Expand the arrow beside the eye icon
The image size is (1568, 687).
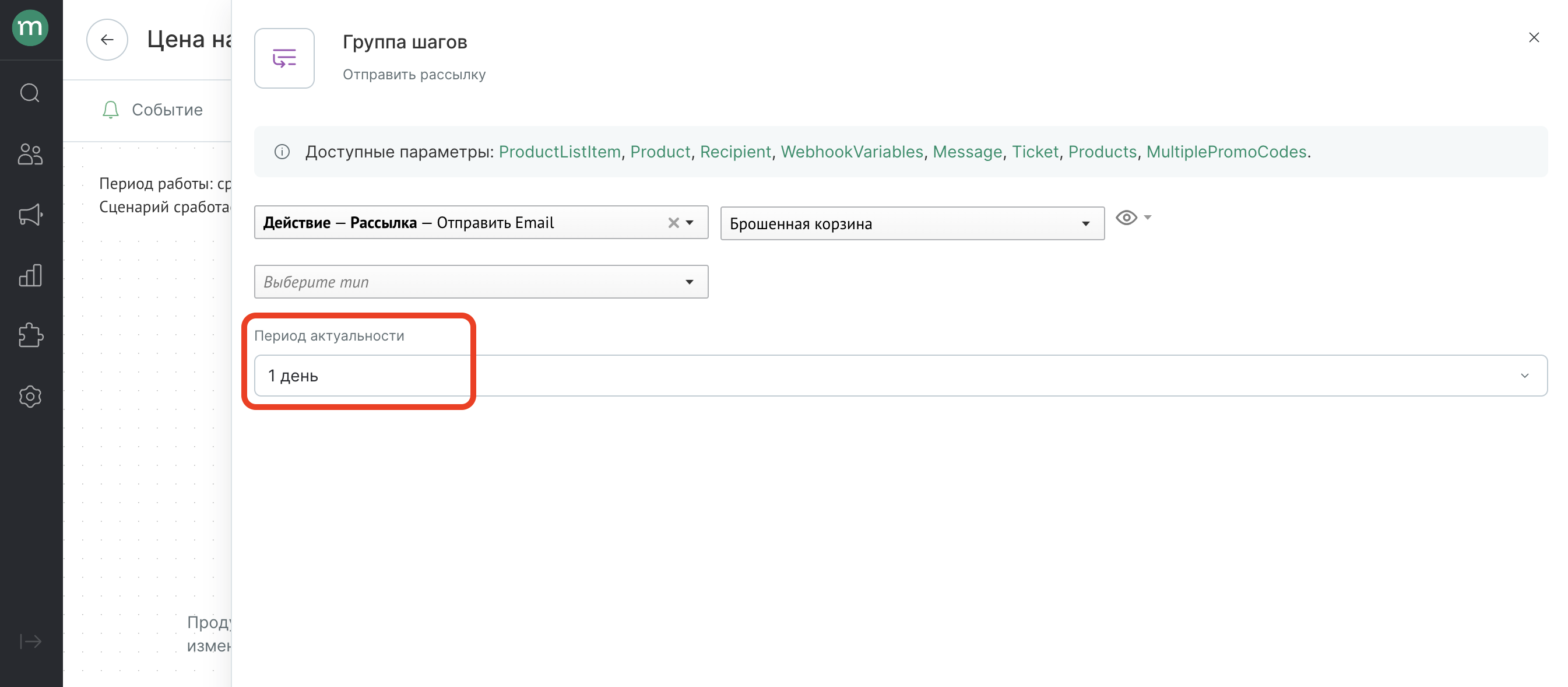(x=1147, y=218)
